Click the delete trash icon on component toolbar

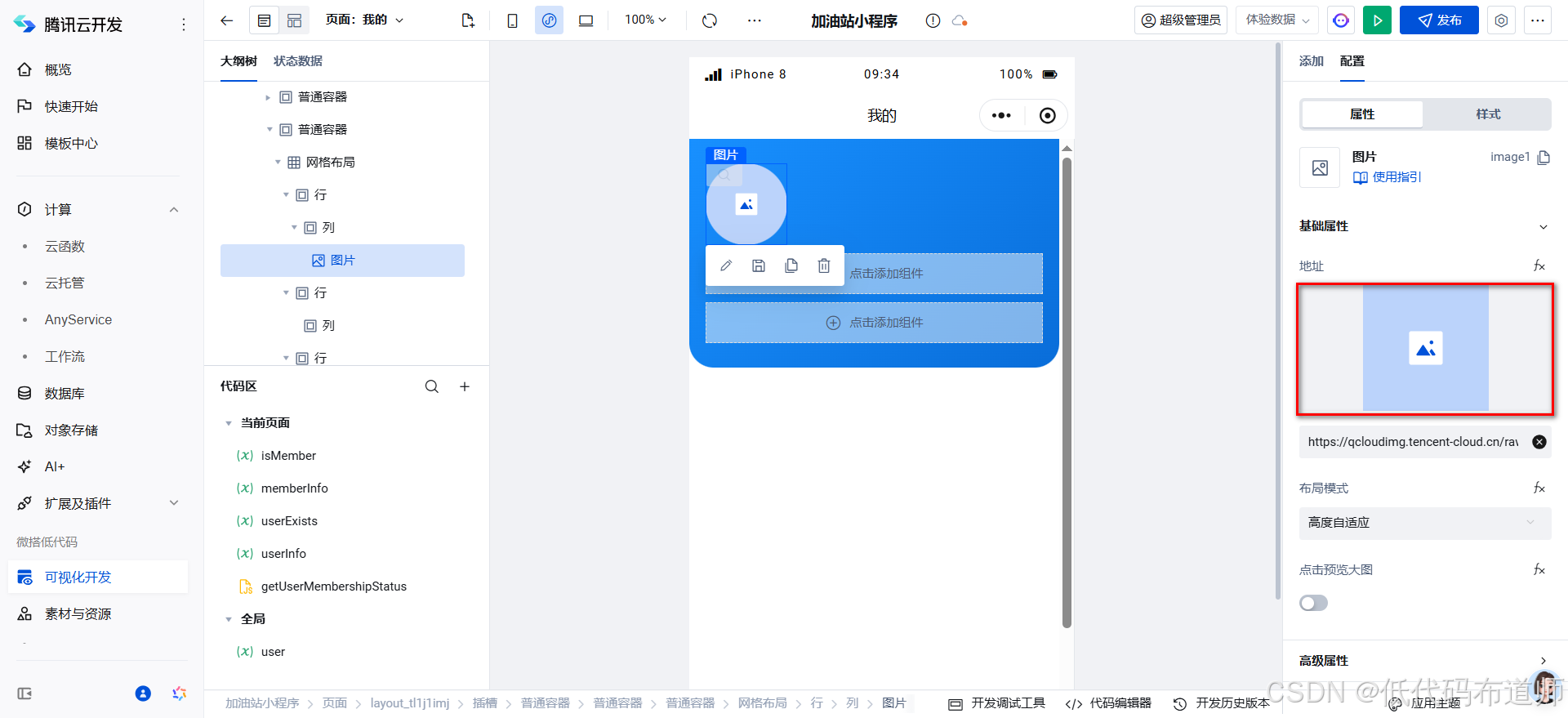pos(824,265)
